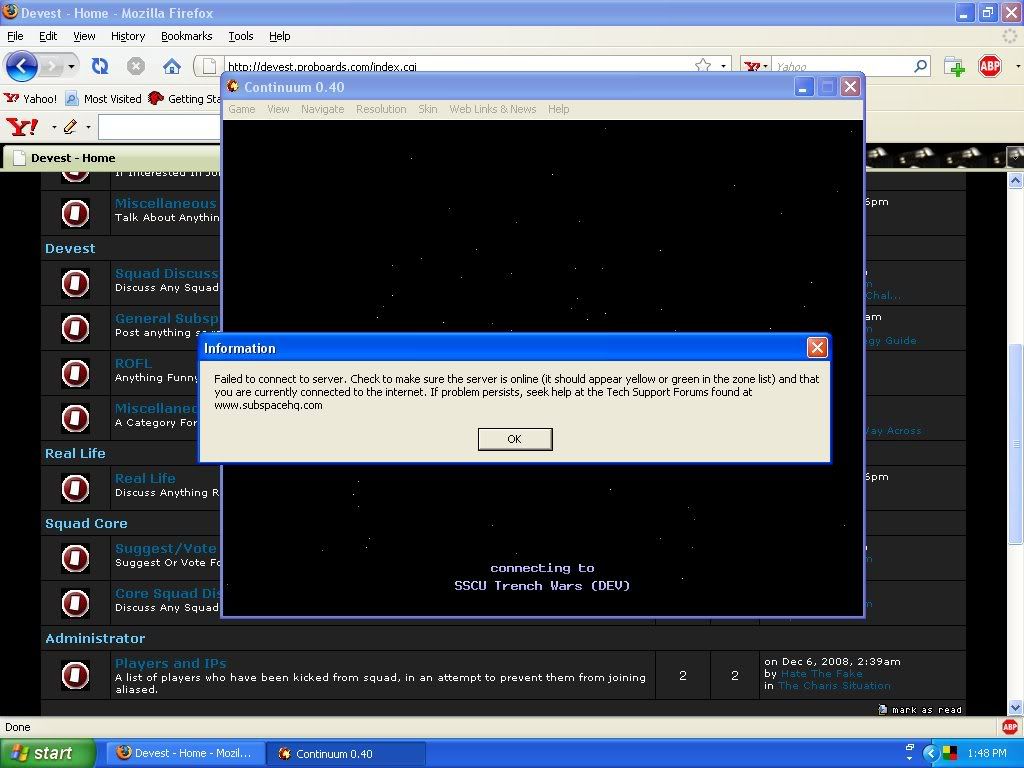Image resolution: width=1024 pixels, height=768 pixels.
Task: Click the search magnifier in the Yahoo box
Action: [x=920, y=65]
